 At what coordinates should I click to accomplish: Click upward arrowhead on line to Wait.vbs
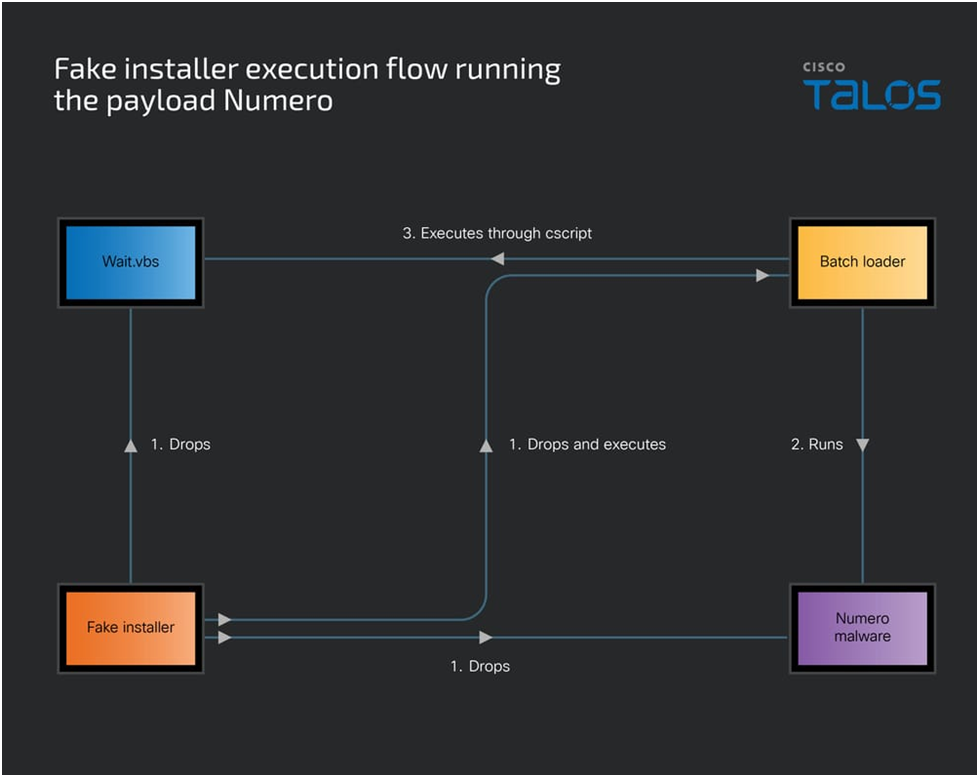coord(131,445)
